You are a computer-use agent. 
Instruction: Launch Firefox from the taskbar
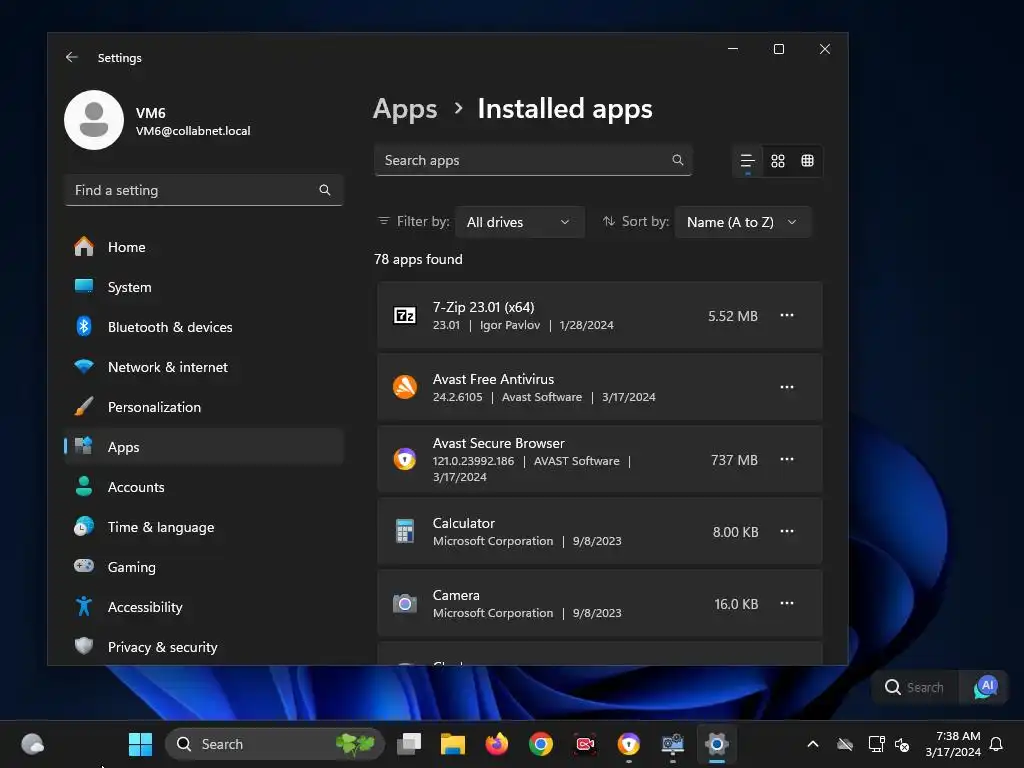coord(496,744)
